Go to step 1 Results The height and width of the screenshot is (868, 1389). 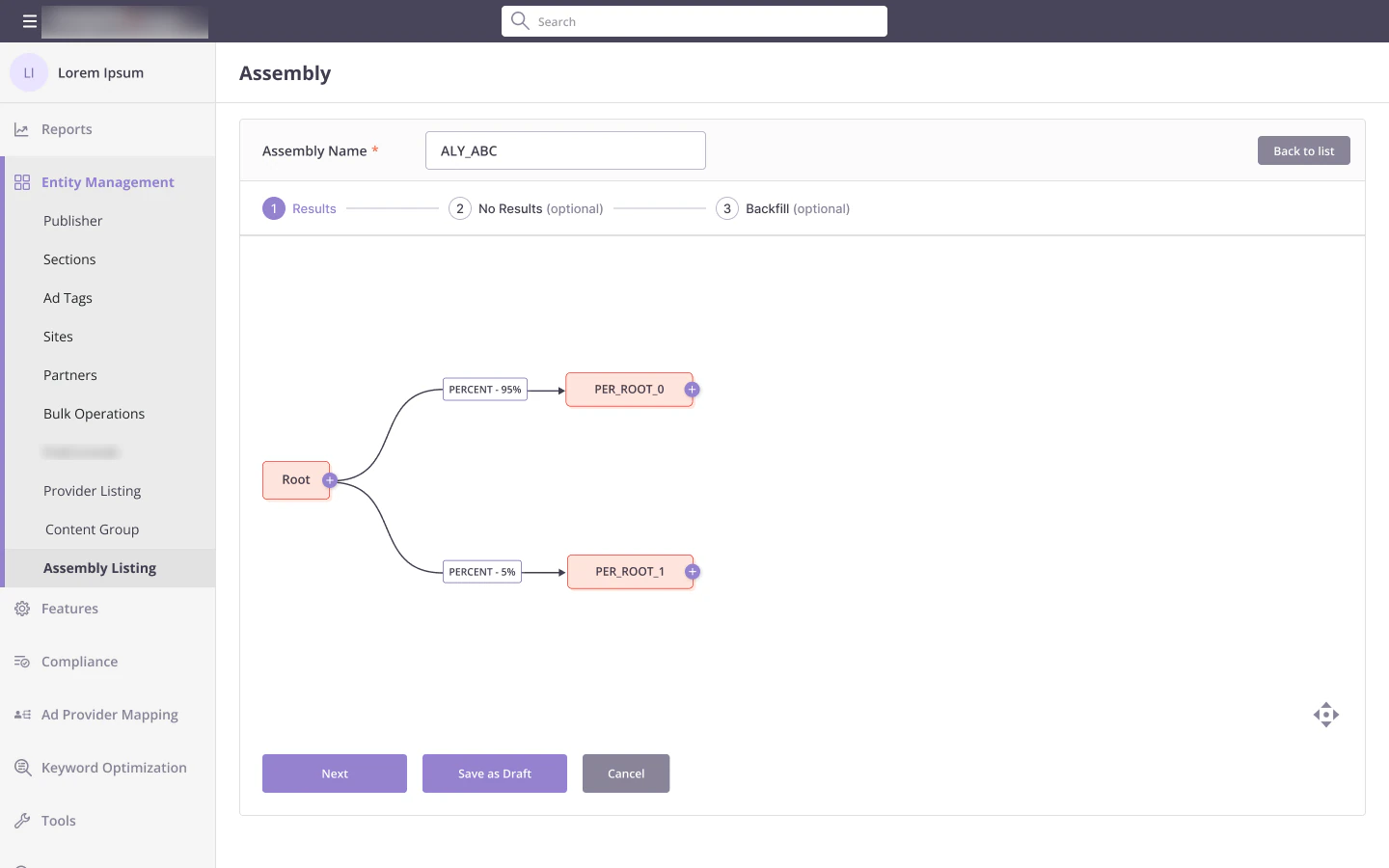[299, 208]
